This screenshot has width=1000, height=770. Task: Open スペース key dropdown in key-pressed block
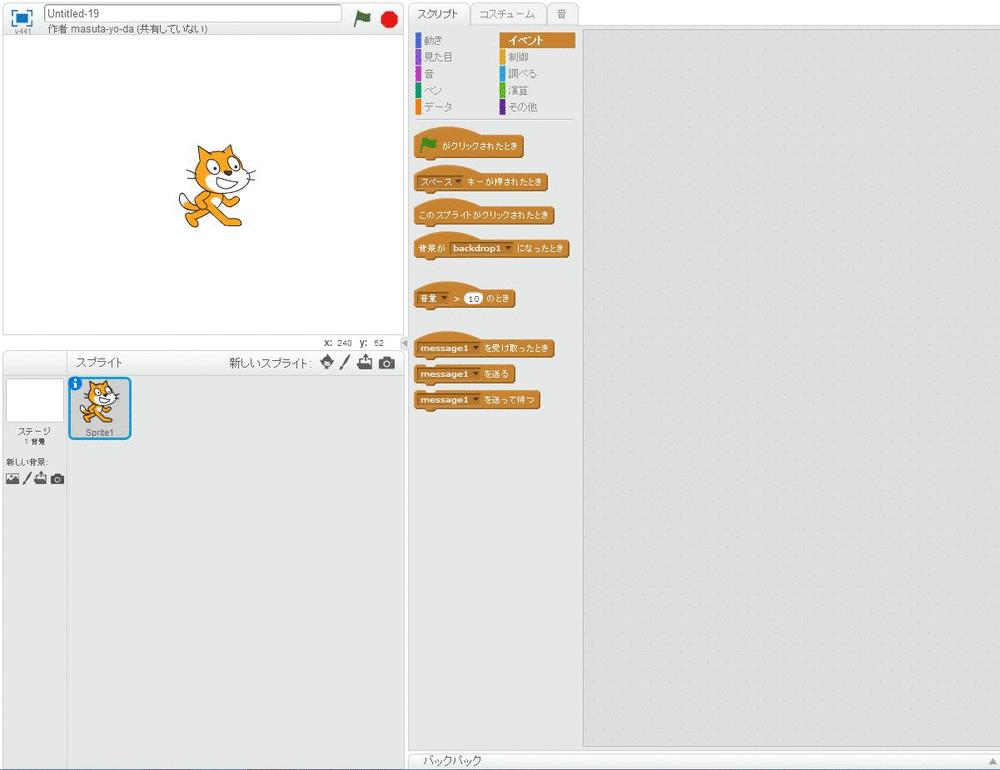click(x=440, y=182)
